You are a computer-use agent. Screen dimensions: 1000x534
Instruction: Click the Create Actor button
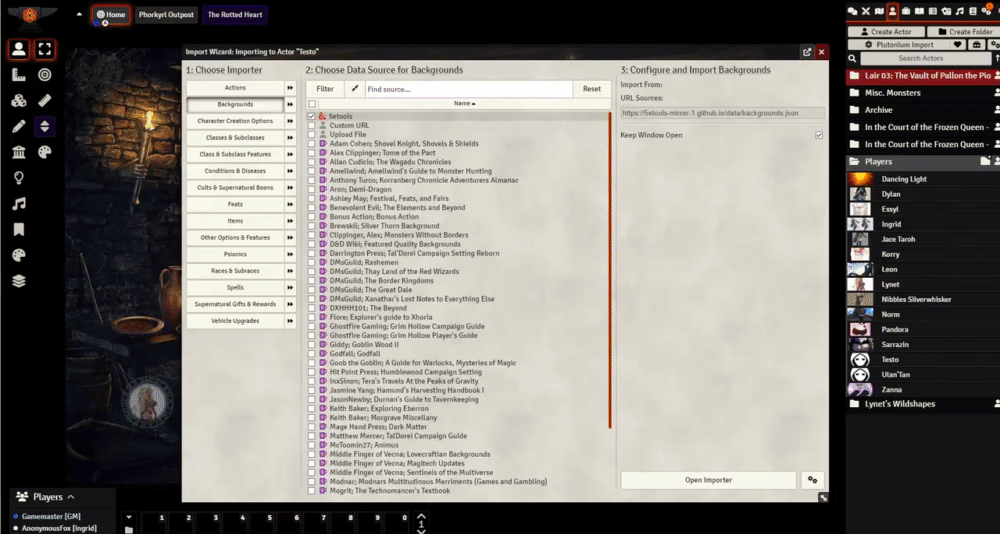(x=886, y=31)
